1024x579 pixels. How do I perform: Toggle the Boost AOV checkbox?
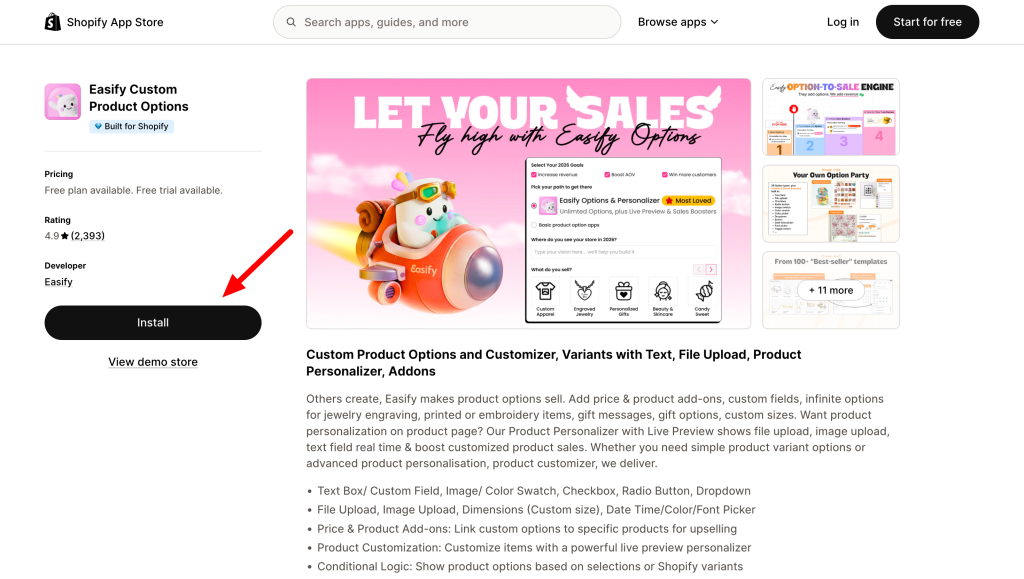[x=607, y=175]
